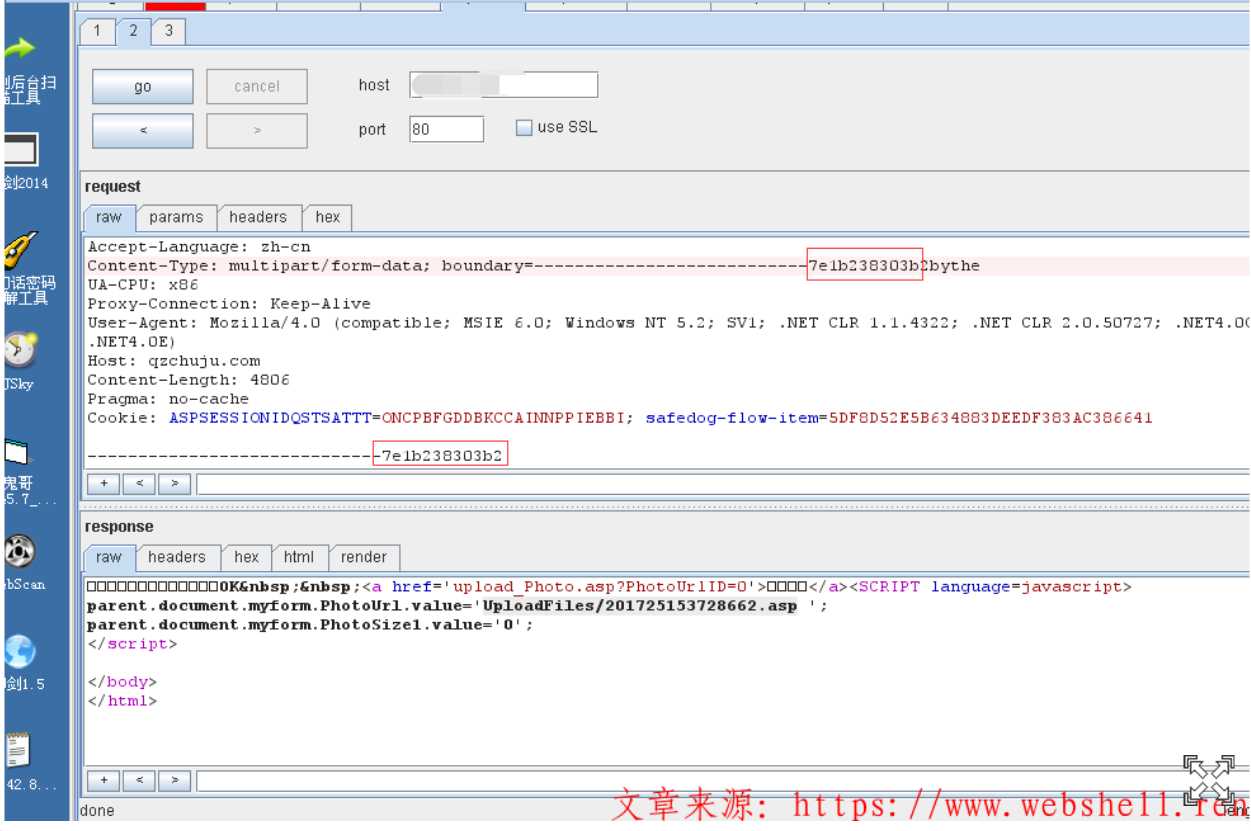Select the response headers tab
This screenshot has height=831, width=1251.
tap(177, 557)
